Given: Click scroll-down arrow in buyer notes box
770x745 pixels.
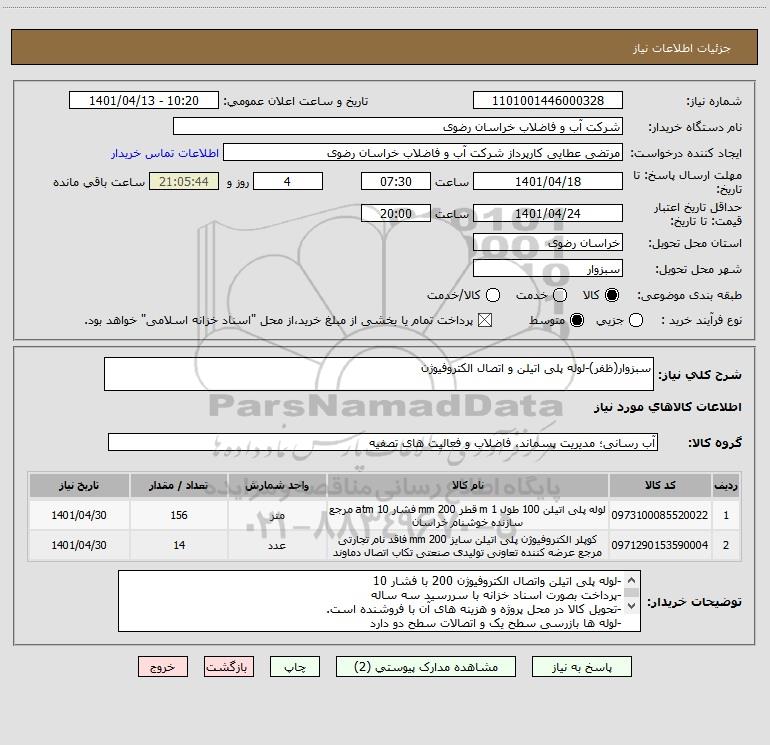Looking at the screenshot, I should [632, 606].
